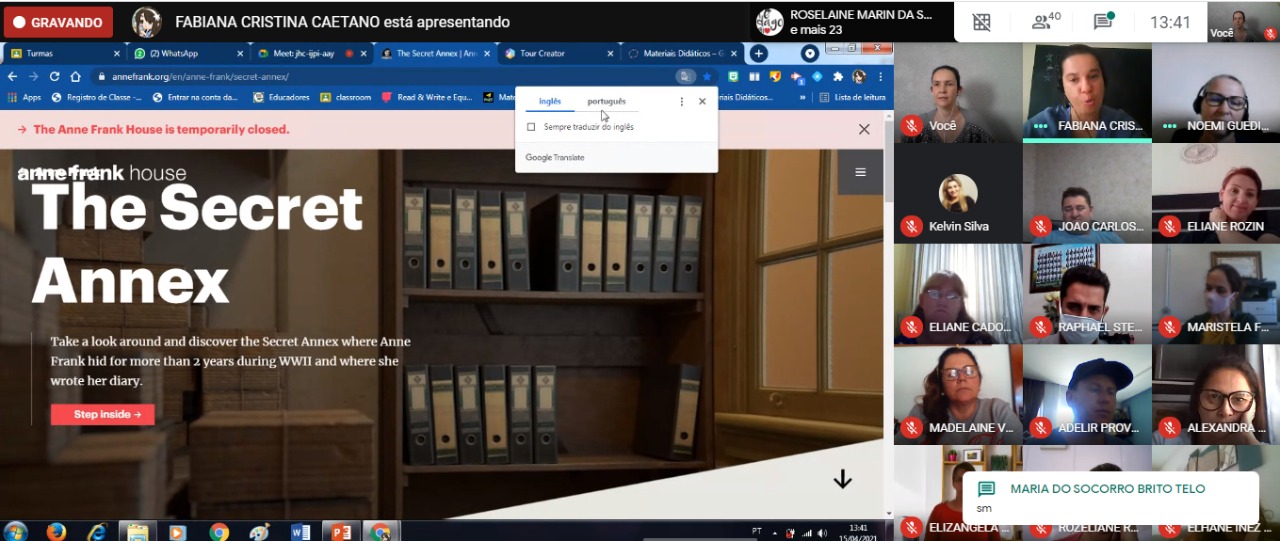Click the hamburger menu on Anne Frank page
Image resolution: width=1280 pixels, height=541 pixels.
tap(860, 172)
